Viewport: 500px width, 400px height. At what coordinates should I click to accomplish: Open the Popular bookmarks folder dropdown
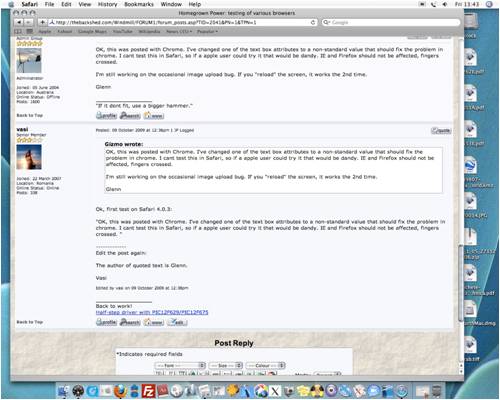207,31
